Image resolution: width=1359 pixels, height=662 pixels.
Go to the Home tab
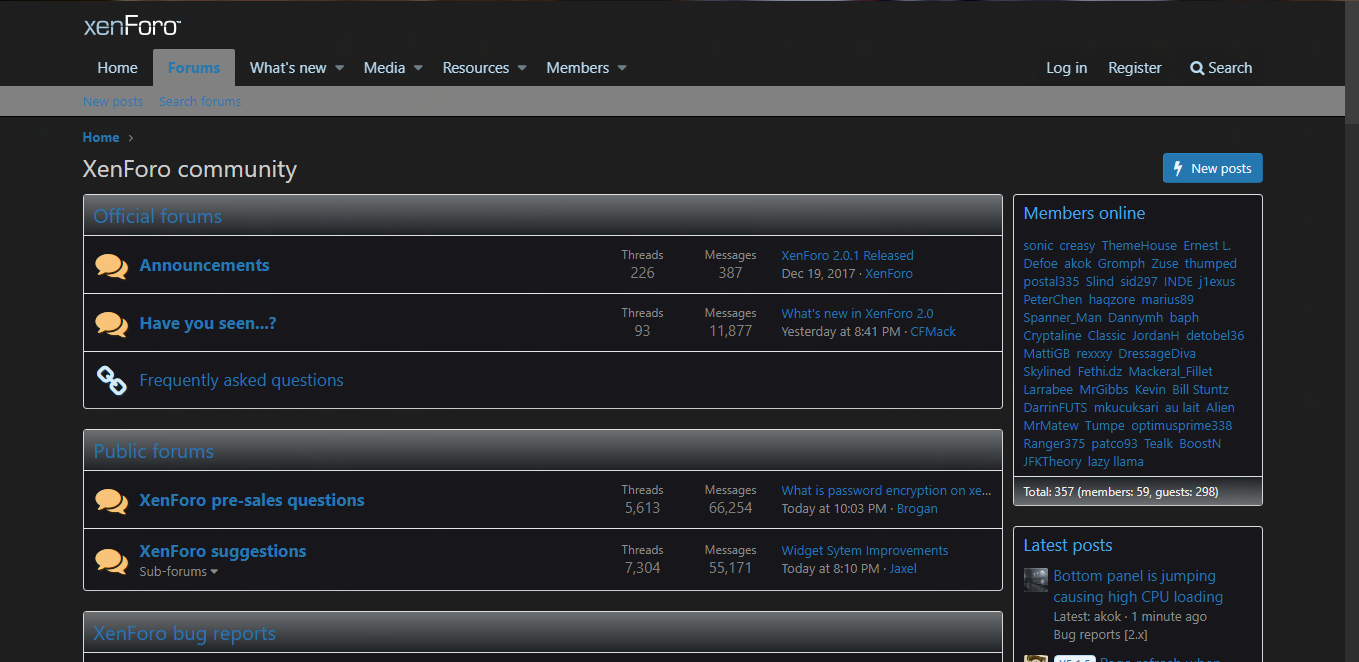pos(117,68)
